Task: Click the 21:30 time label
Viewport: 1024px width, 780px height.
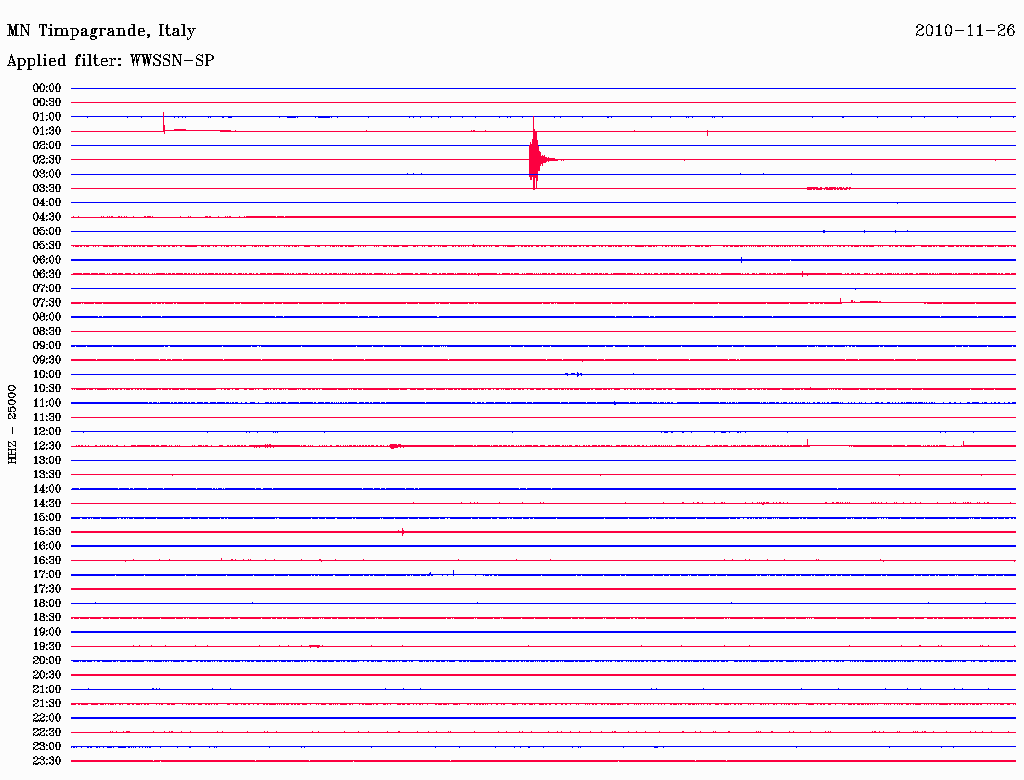Action: [x=46, y=704]
